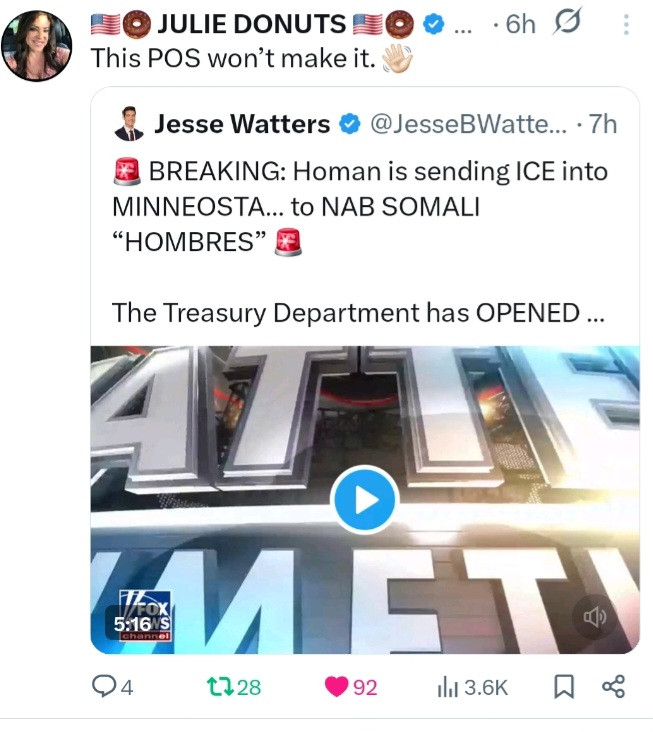Reply using the comment bubble icon
653x732 pixels.
click(102, 687)
